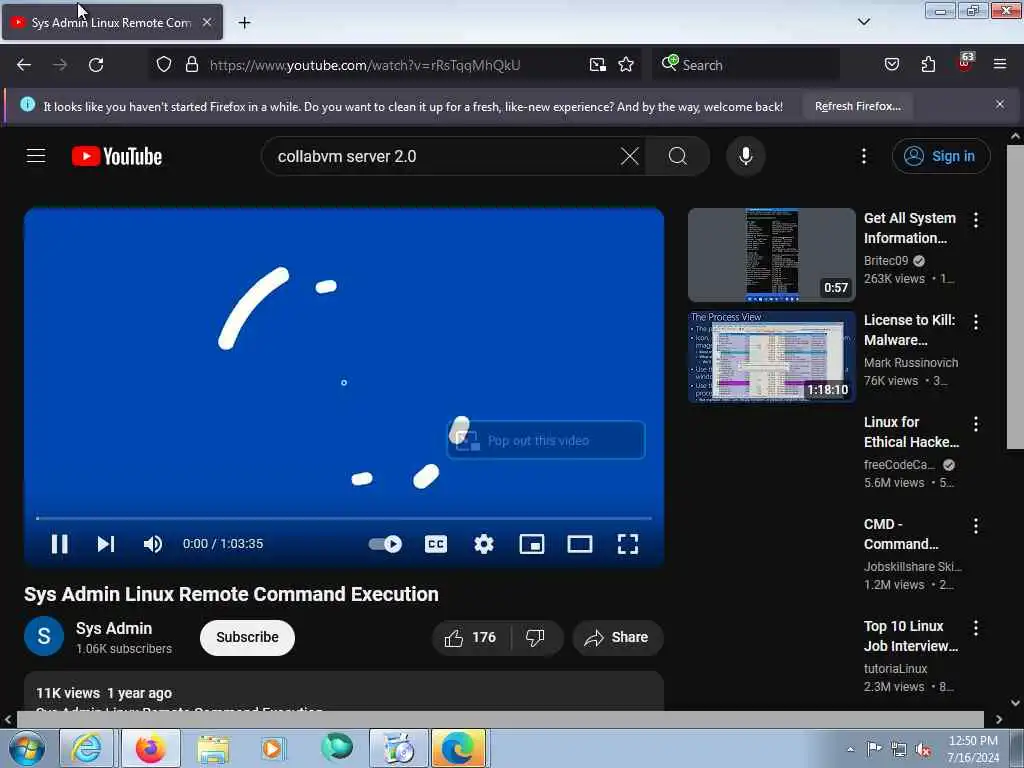Skip to next video

[106, 544]
